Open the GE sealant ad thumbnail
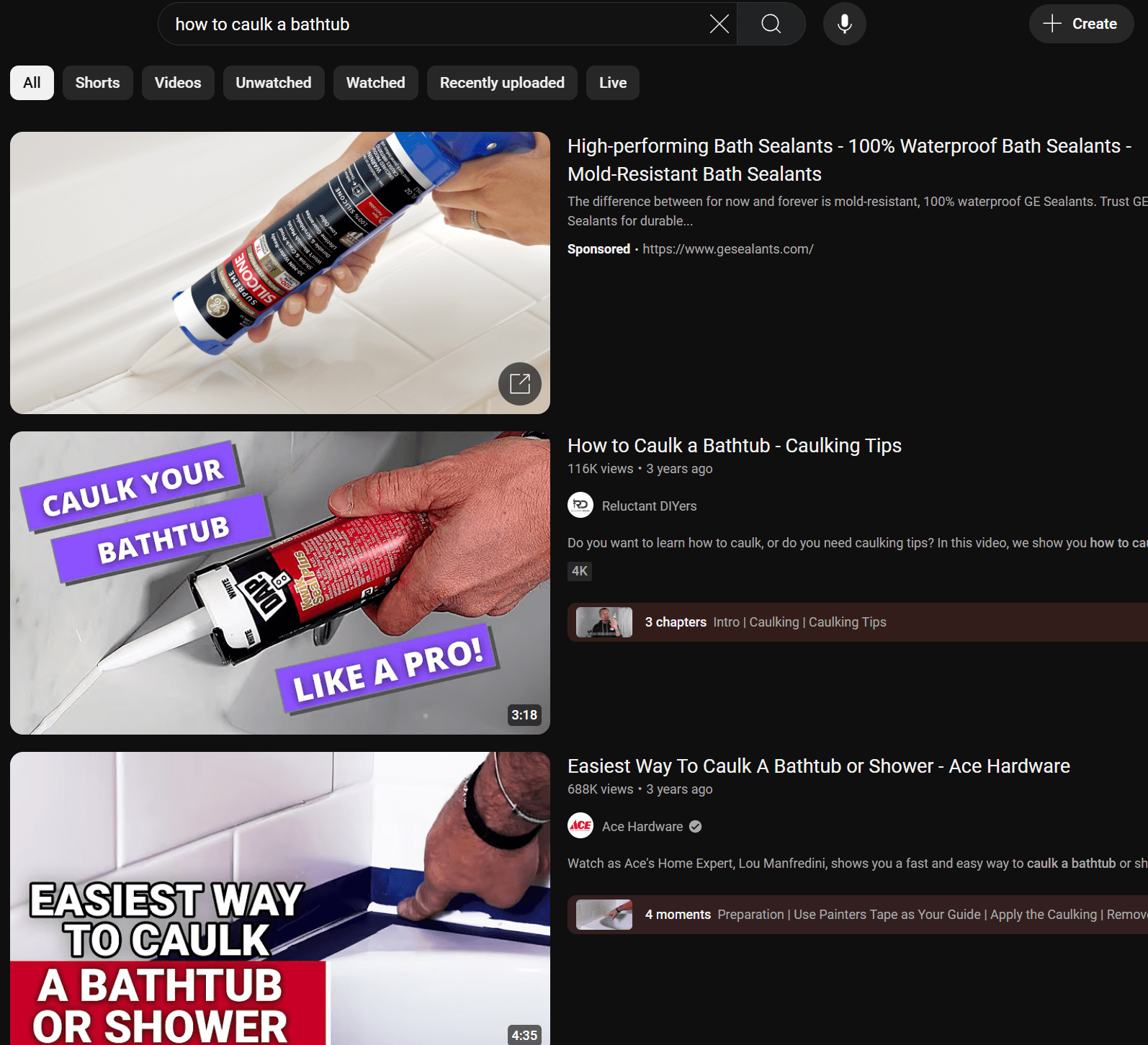The width and height of the screenshot is (1148, 1045). click(x=280, y=273)
